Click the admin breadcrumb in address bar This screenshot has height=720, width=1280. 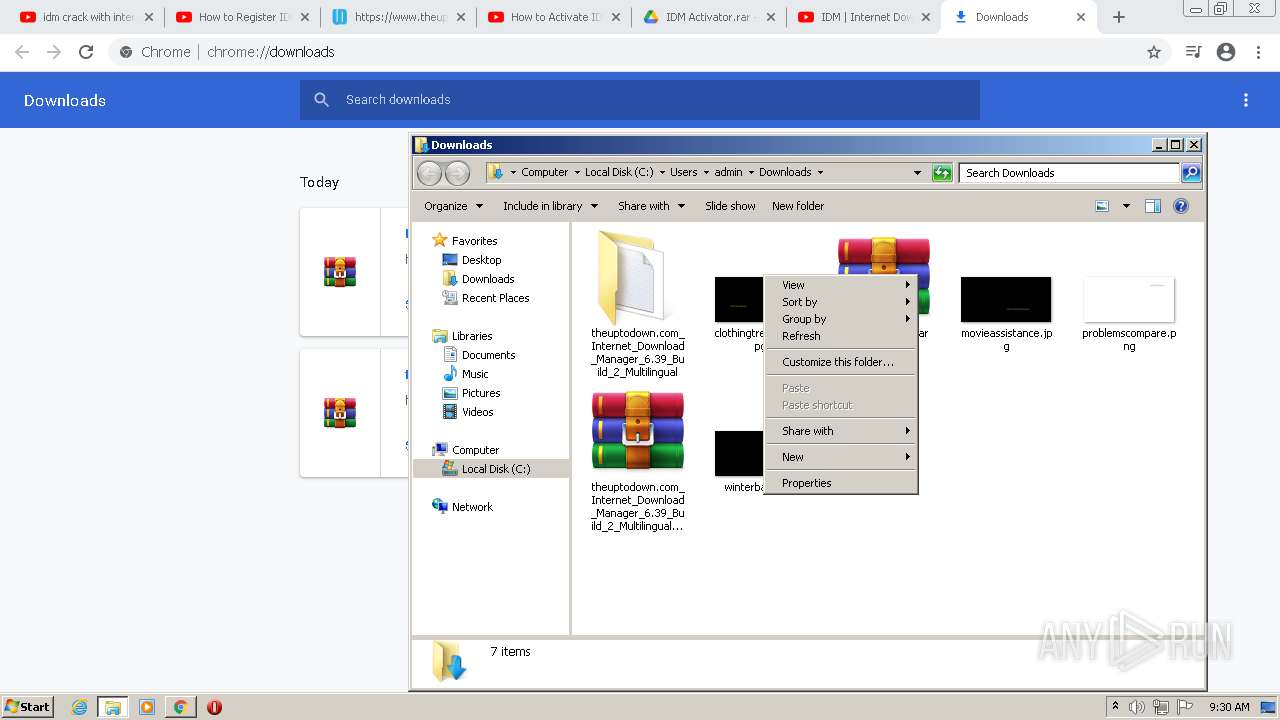(728, 172)
